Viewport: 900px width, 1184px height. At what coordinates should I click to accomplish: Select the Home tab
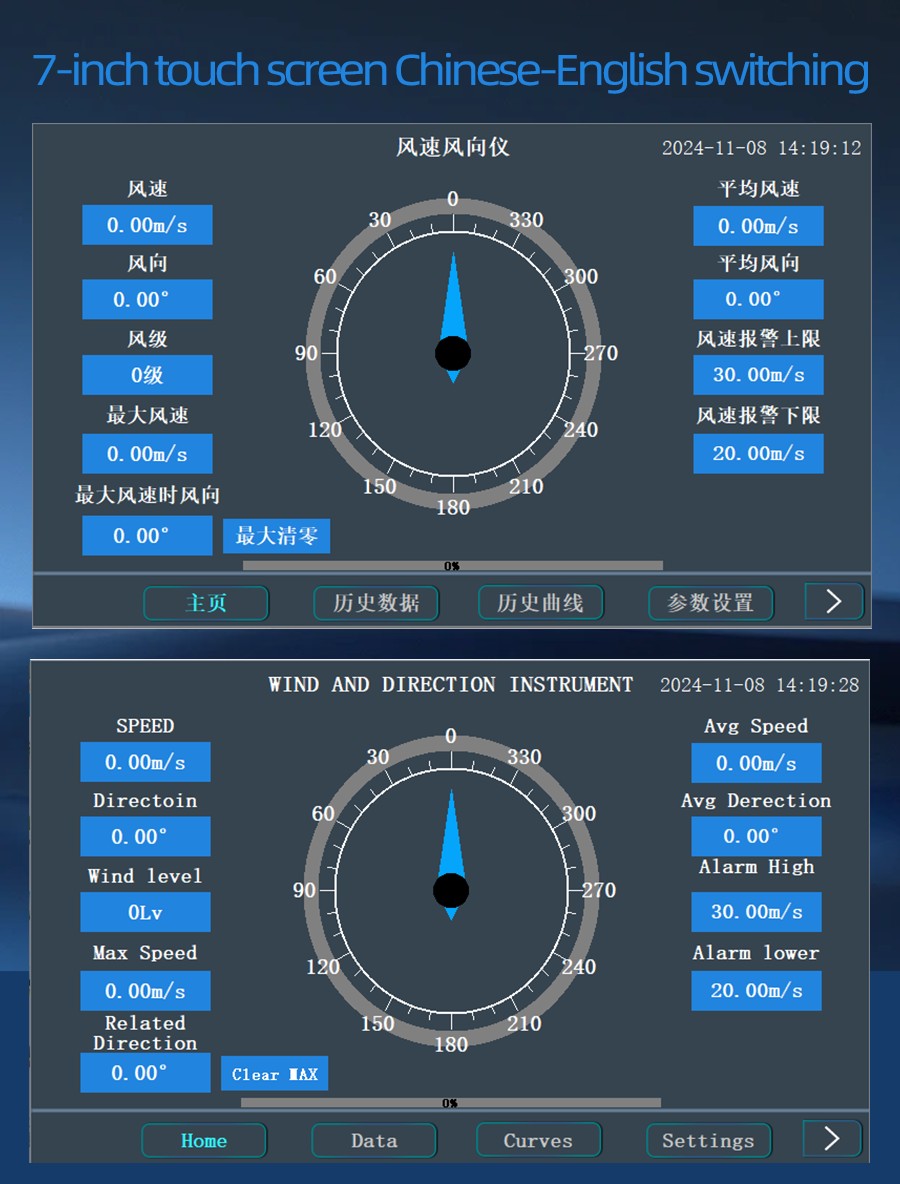[204, 1140]
